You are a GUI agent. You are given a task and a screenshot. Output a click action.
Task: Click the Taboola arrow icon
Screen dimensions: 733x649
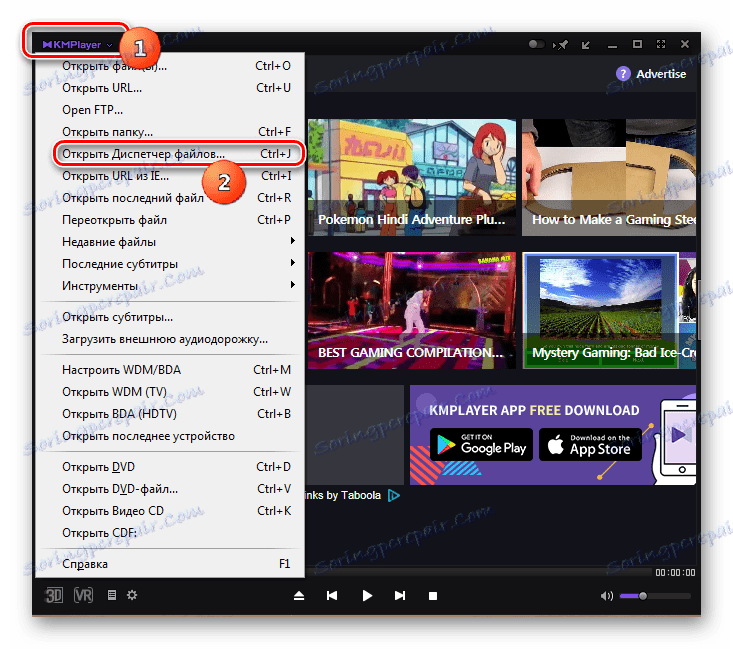coord(394,495)
